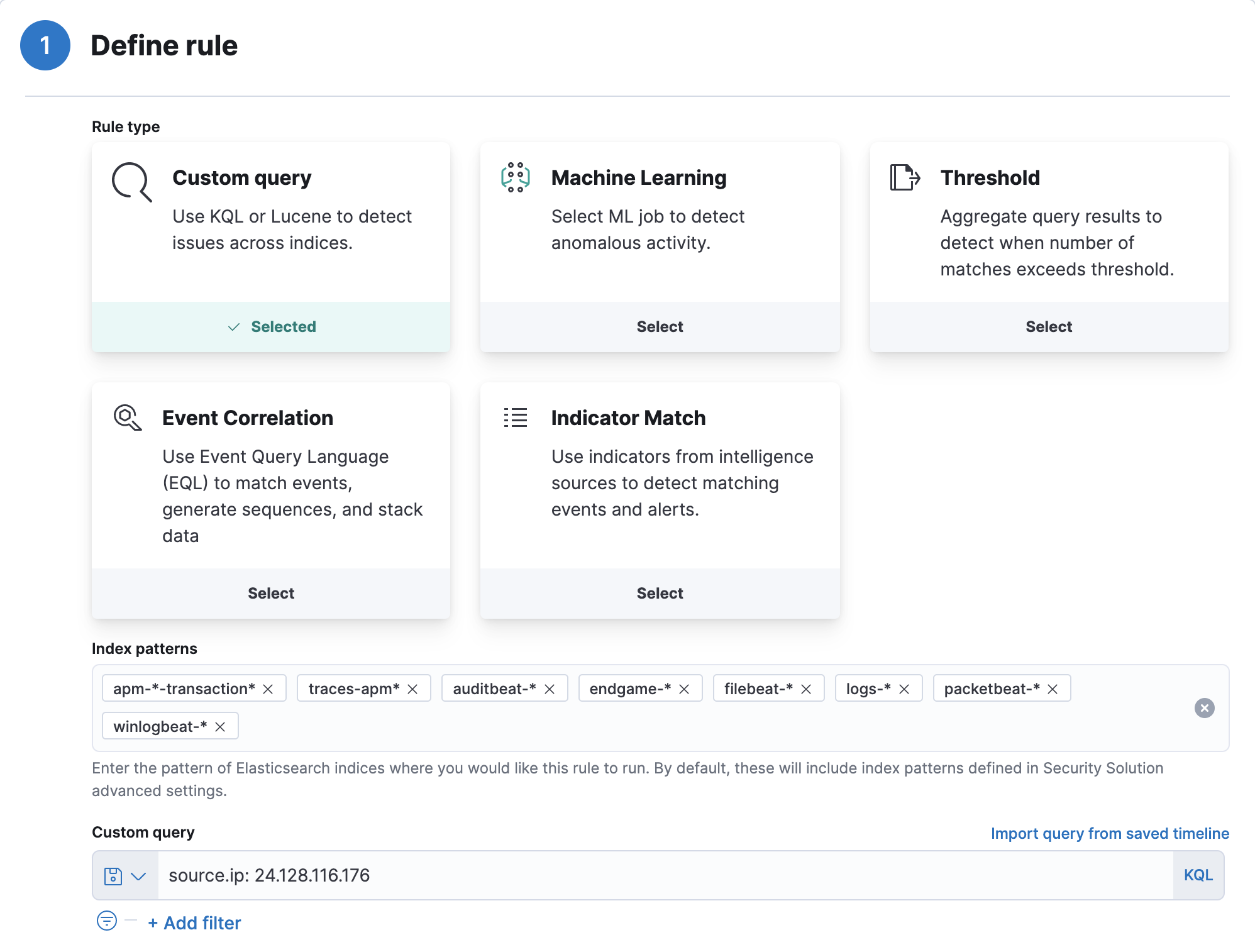This screenshot has height=952, width=1255.
Task: Remove the filebeat-* index pattern
Action: coord(806,689)
